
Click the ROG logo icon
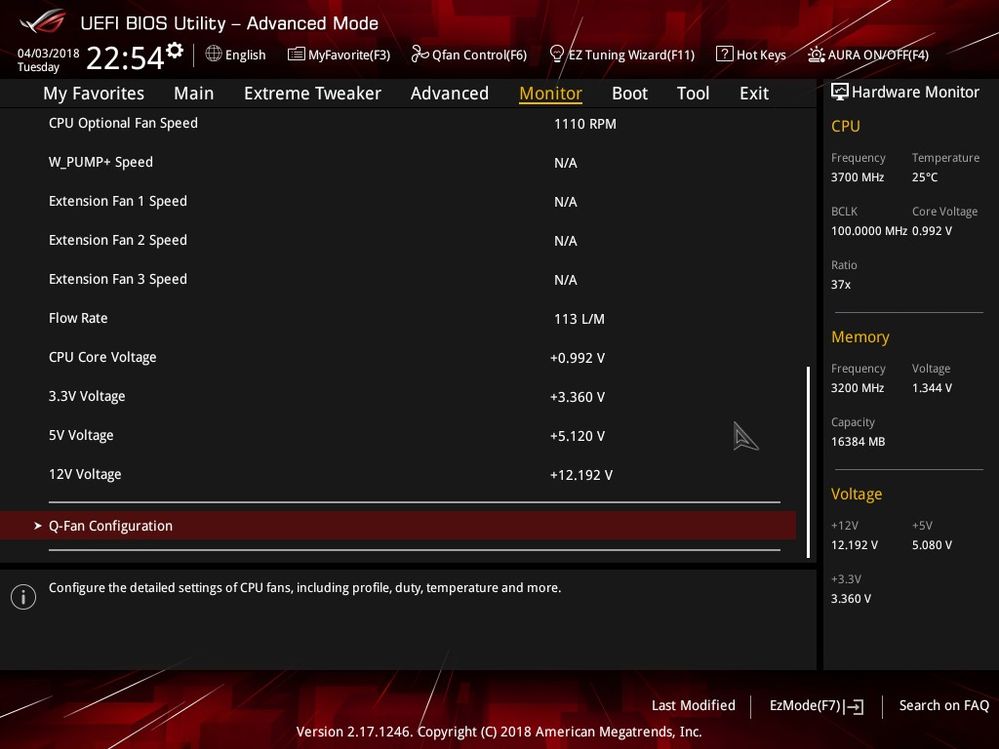[x=43, y=22]
